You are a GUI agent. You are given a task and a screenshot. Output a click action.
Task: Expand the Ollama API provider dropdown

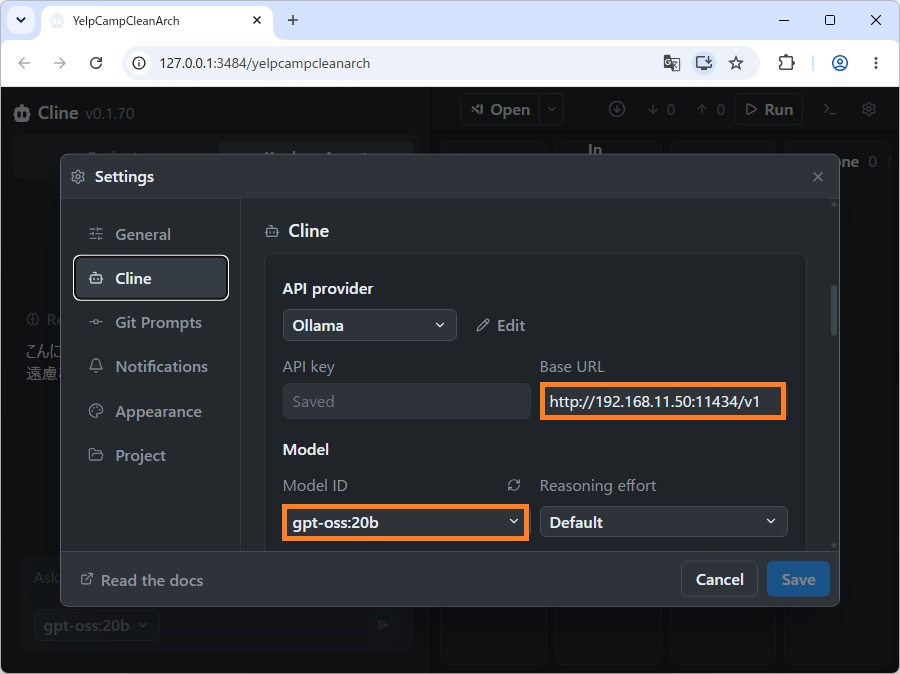coord(370,326)
